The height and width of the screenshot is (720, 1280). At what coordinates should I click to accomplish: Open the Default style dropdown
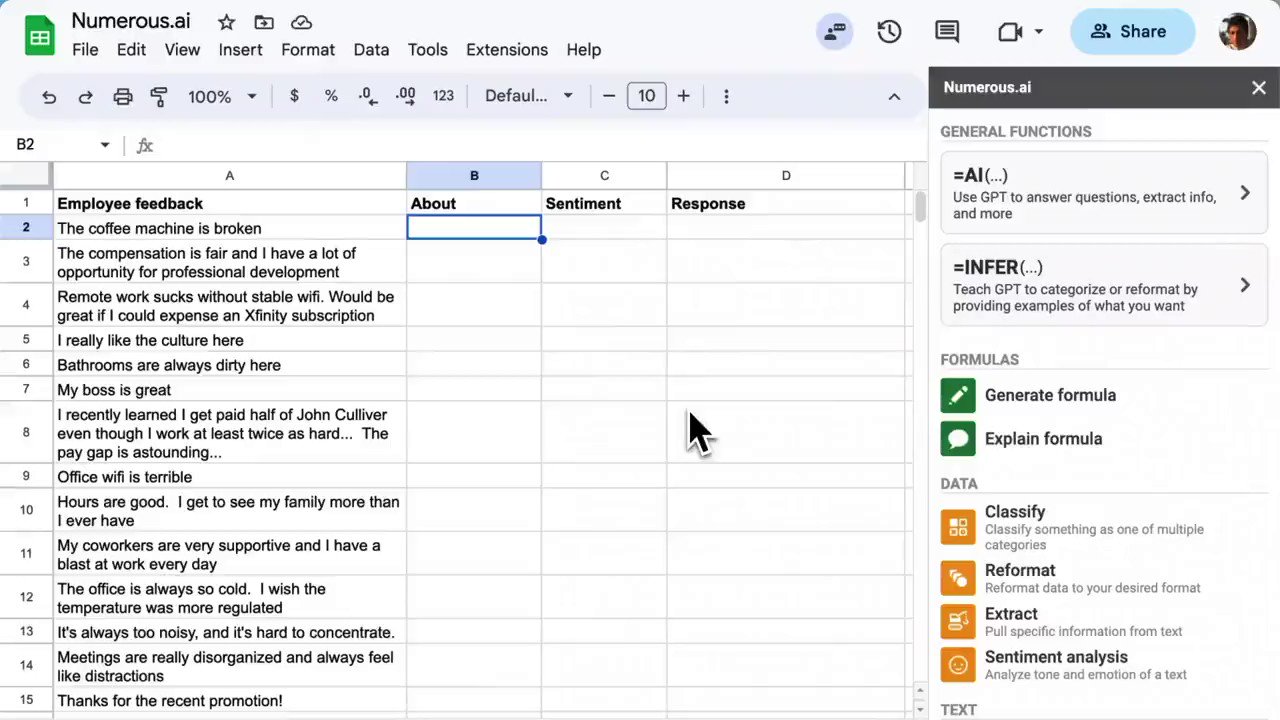pos(528,95)
